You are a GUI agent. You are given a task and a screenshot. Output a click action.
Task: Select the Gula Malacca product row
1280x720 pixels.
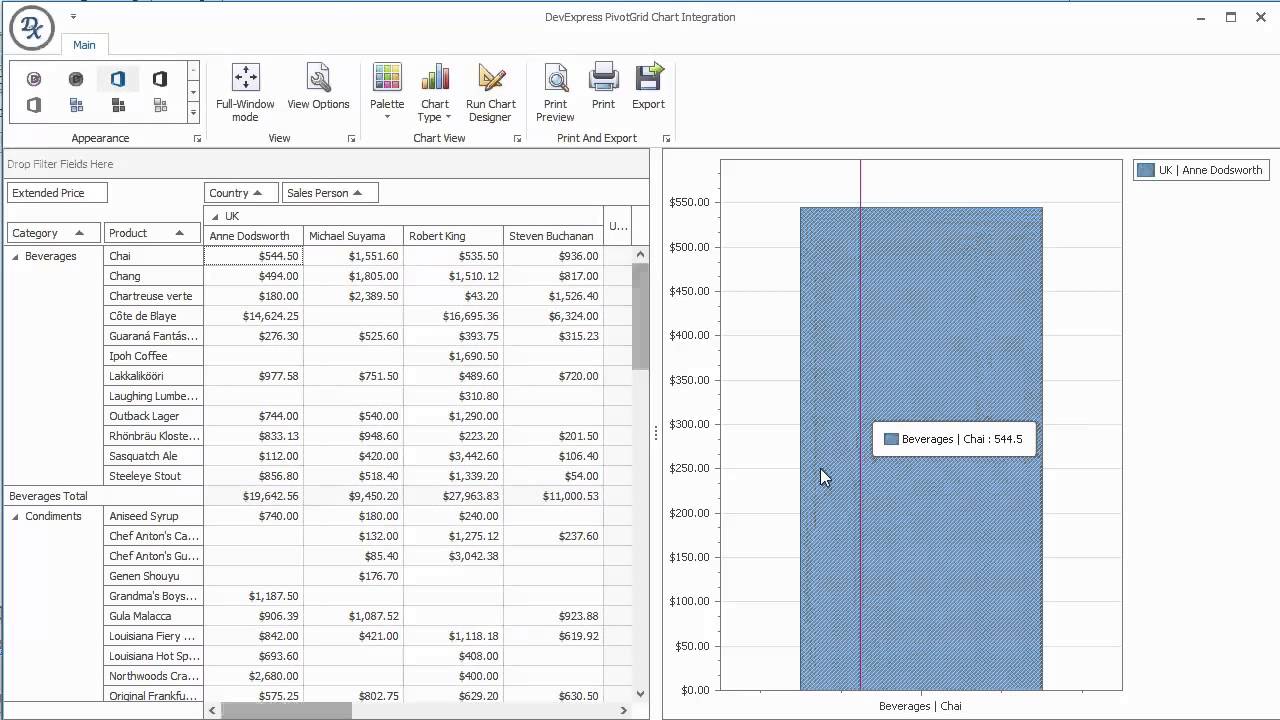coord(154,616)
